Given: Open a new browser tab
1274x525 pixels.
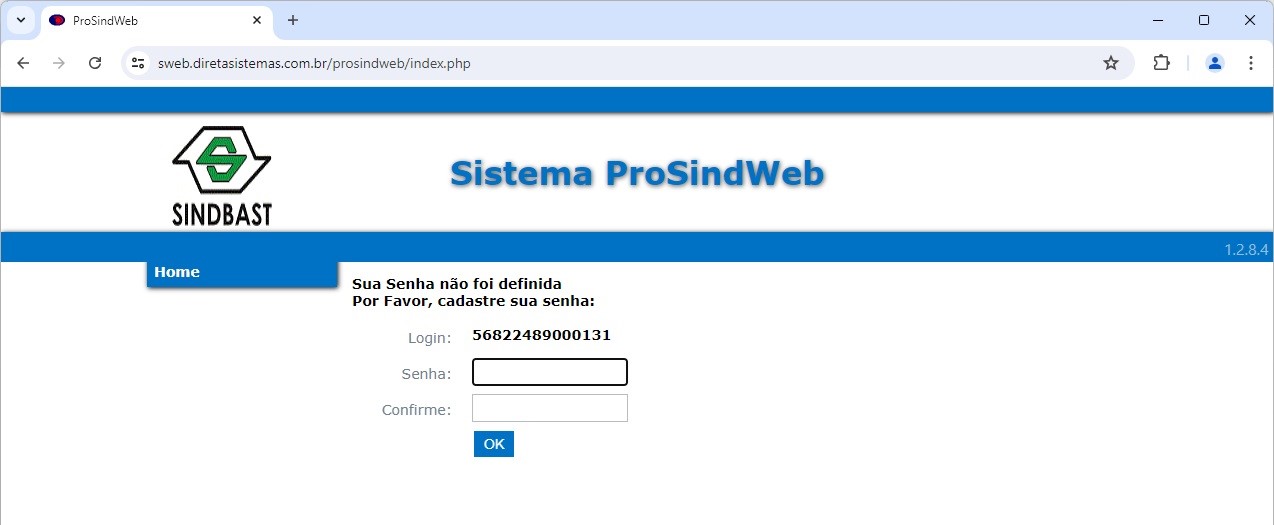Looking at the screenshot, I should point(293,20).
